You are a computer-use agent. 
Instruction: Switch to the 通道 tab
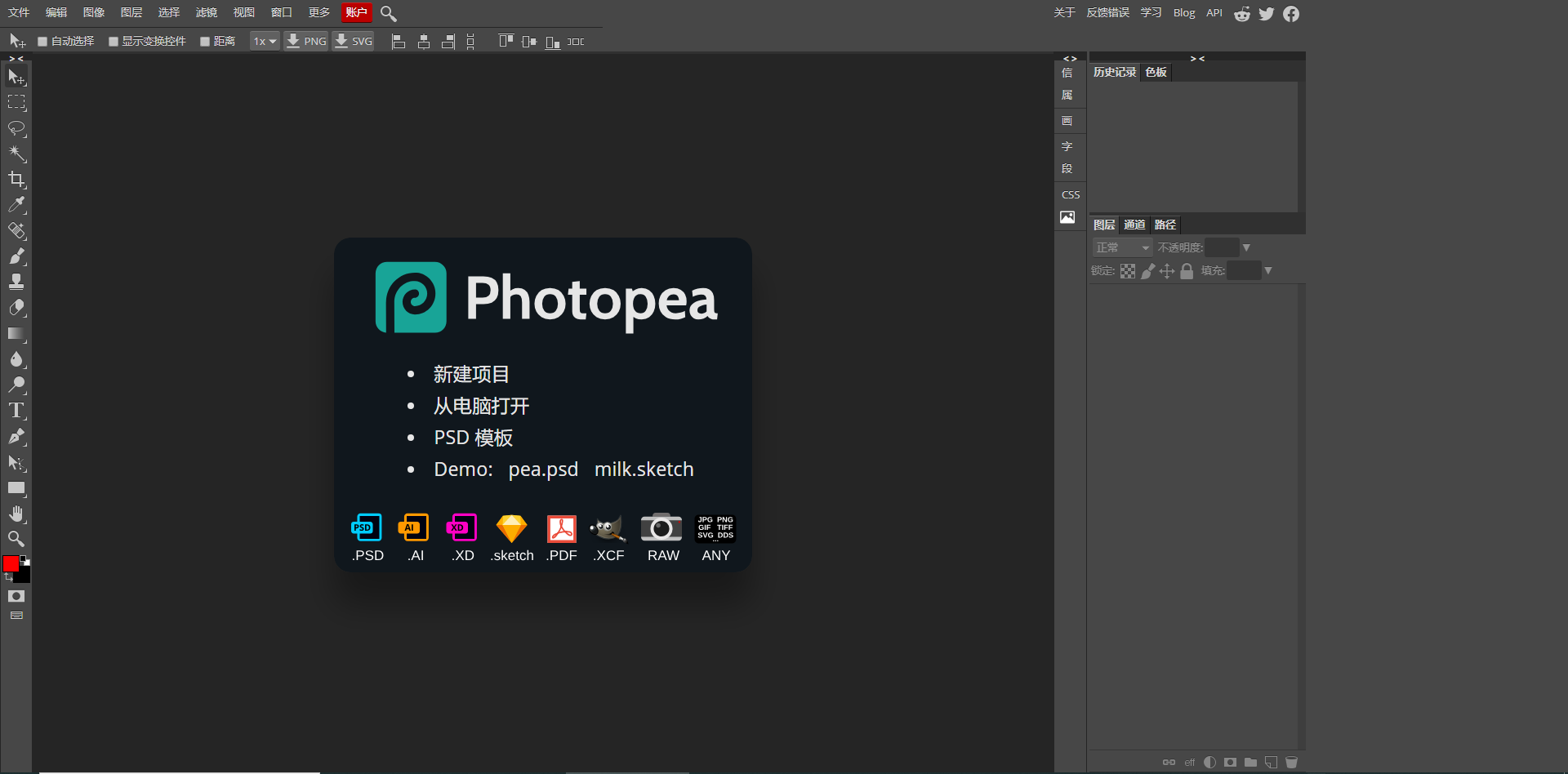pos(1134,225)
